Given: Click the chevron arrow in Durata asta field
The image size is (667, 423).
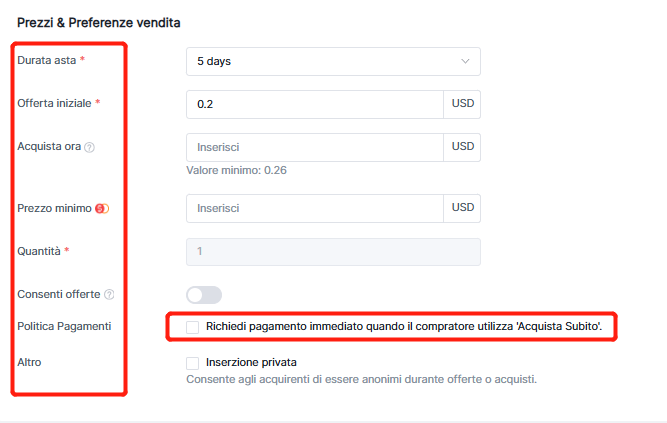Looking at the screenshot, I should [x=465, y=61].
